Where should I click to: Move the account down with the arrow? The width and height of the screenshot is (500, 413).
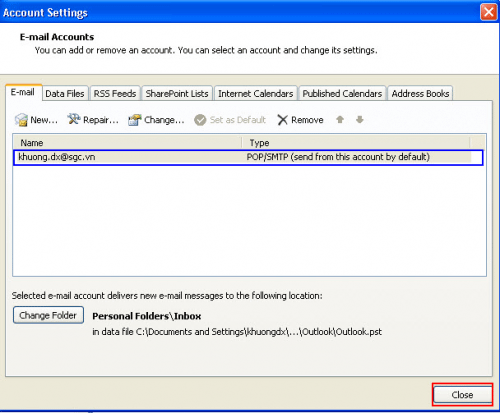click(x=360, y=119)
